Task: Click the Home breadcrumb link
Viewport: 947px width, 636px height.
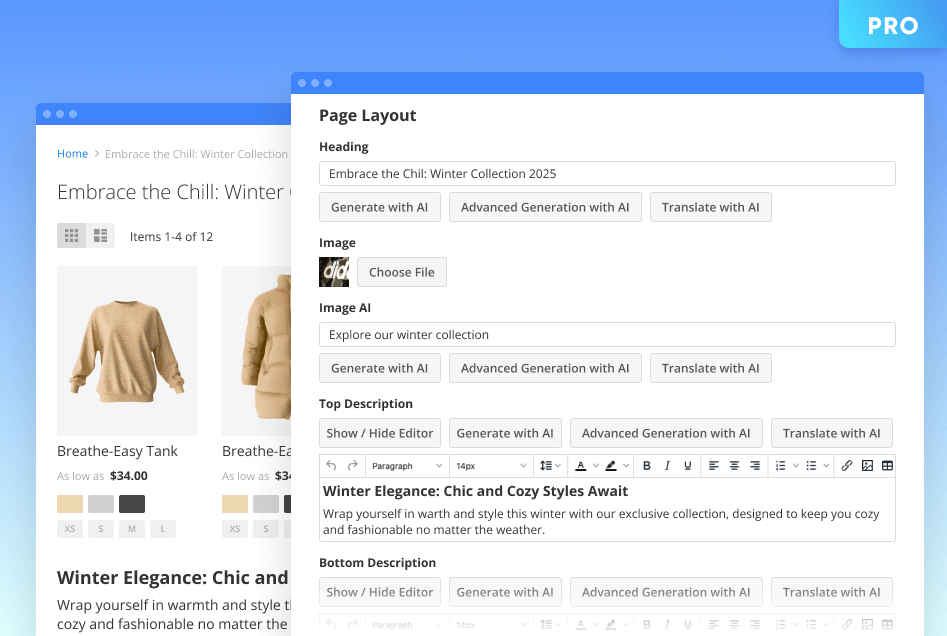Action: [72, 154]
